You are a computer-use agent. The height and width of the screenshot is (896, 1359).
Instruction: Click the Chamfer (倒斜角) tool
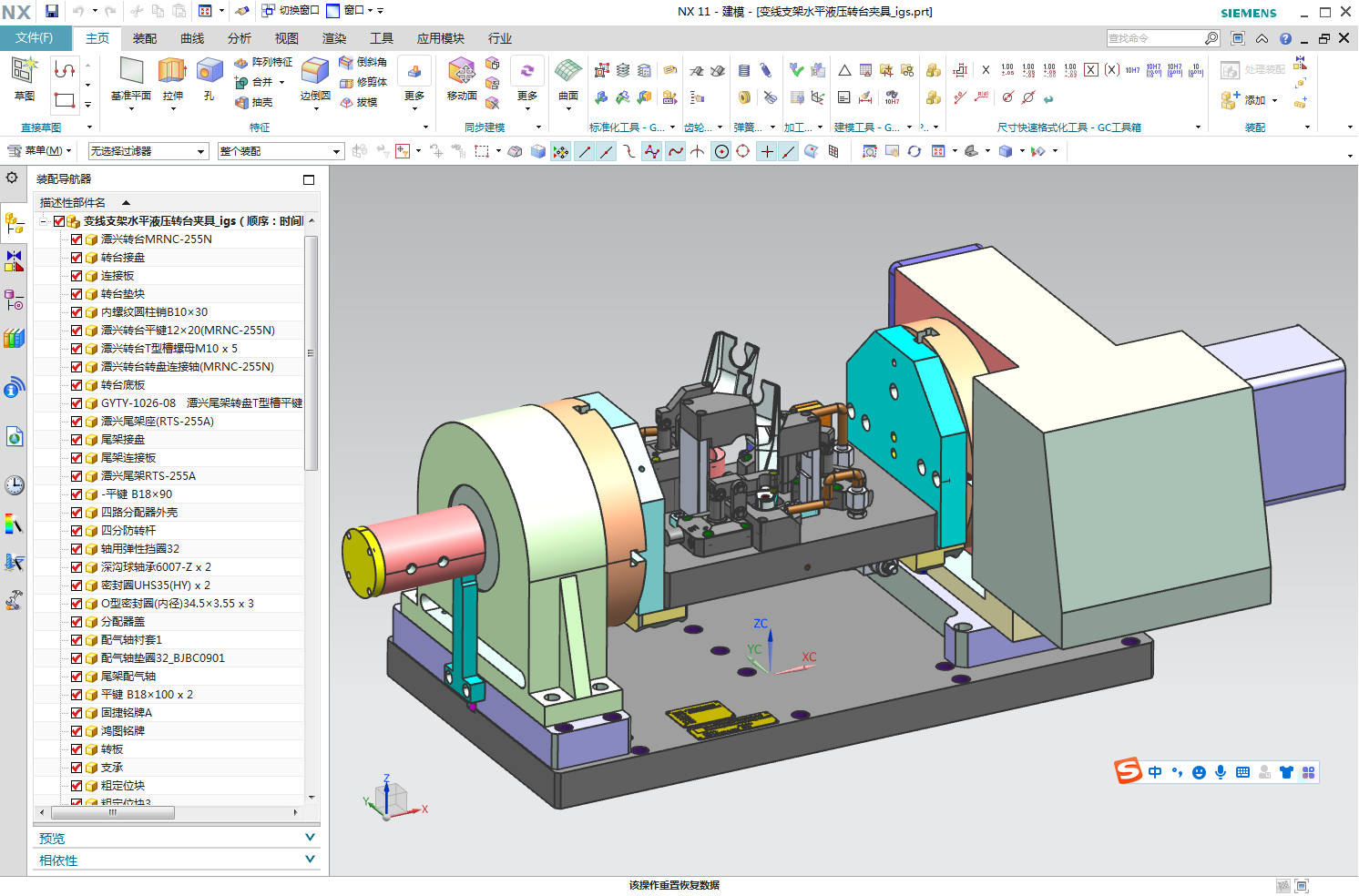363,62
